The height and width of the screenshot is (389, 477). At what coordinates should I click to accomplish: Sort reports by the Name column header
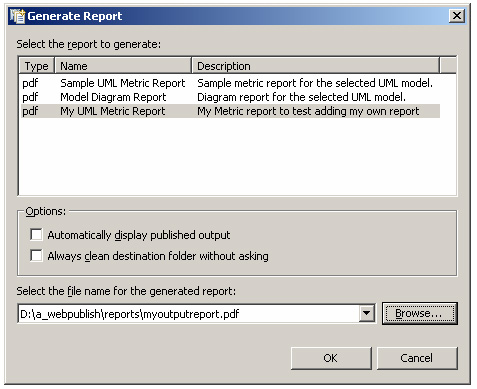(x=123, y=66)
